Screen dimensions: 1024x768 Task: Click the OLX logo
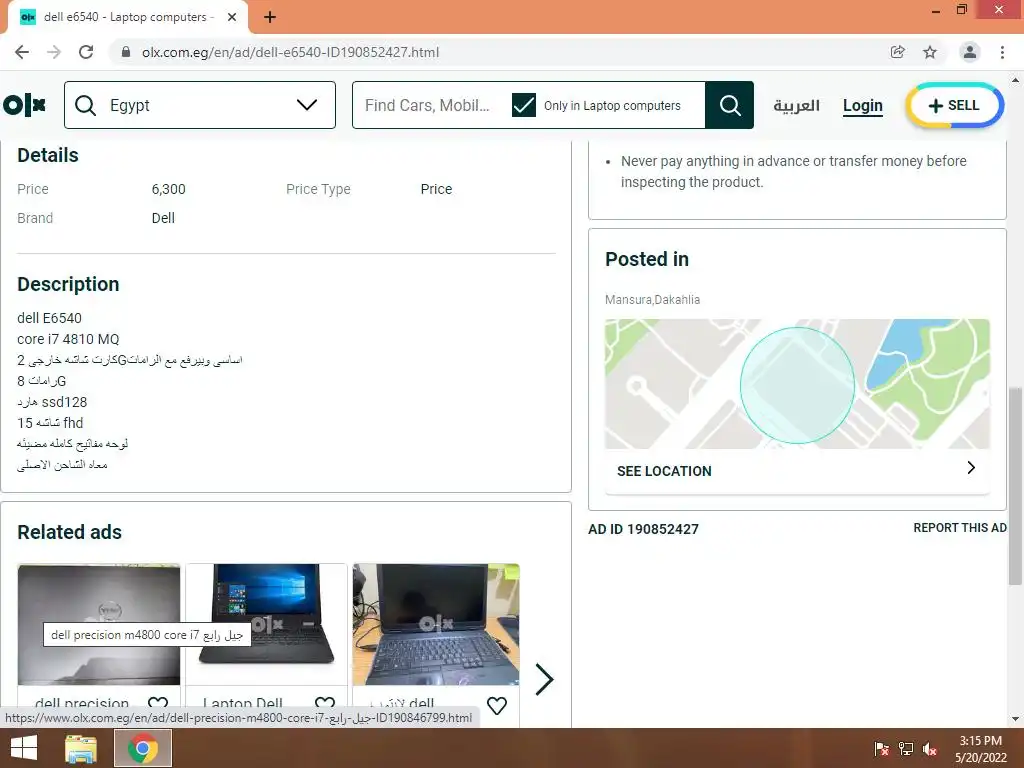pyautogui.click(x=24, y=104)
